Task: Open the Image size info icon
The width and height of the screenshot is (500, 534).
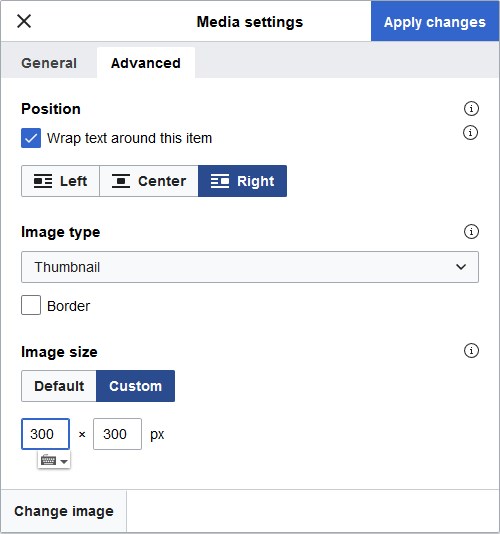Action: [471, 350]
